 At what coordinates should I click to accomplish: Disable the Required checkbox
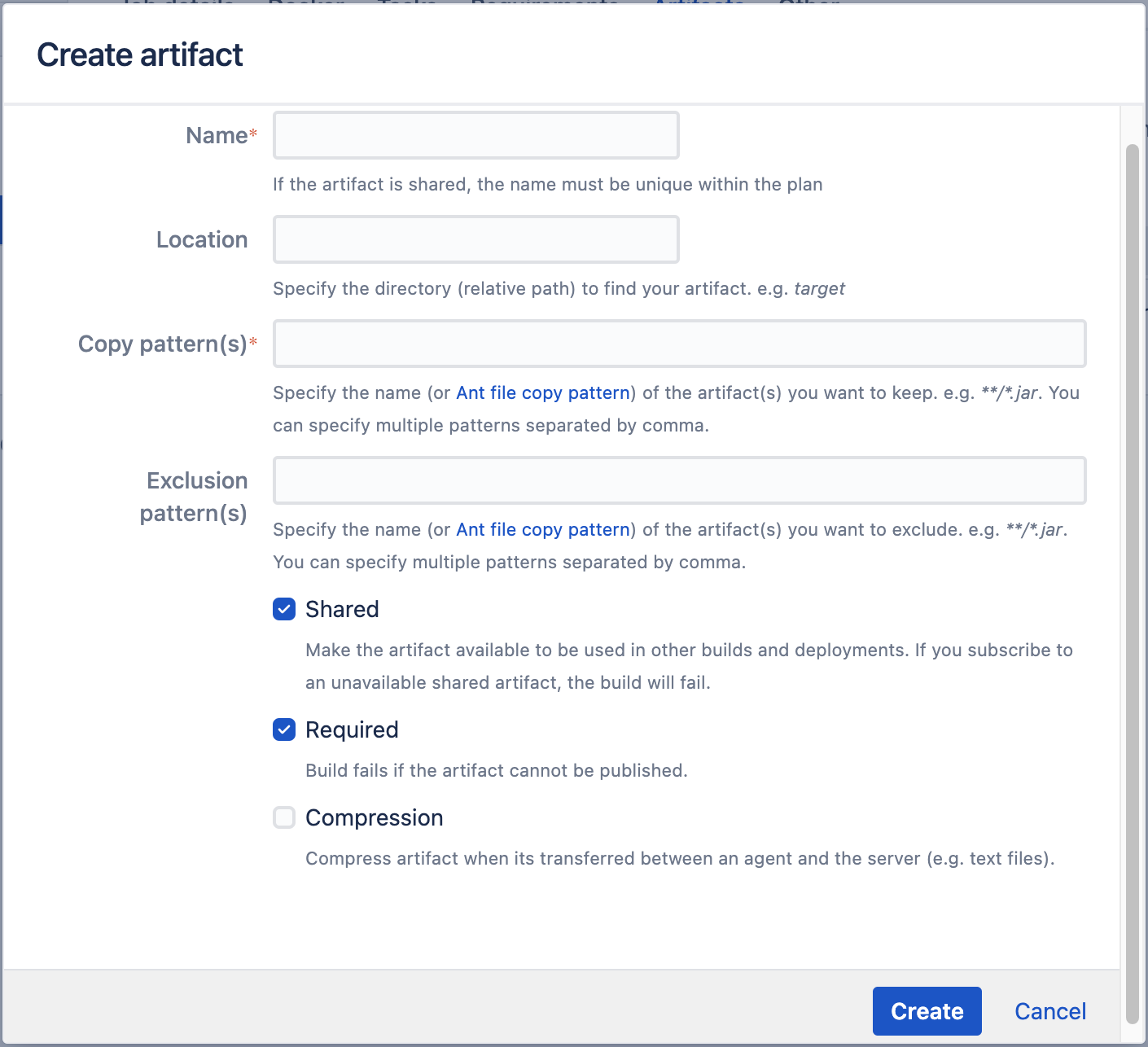point(284,729)
